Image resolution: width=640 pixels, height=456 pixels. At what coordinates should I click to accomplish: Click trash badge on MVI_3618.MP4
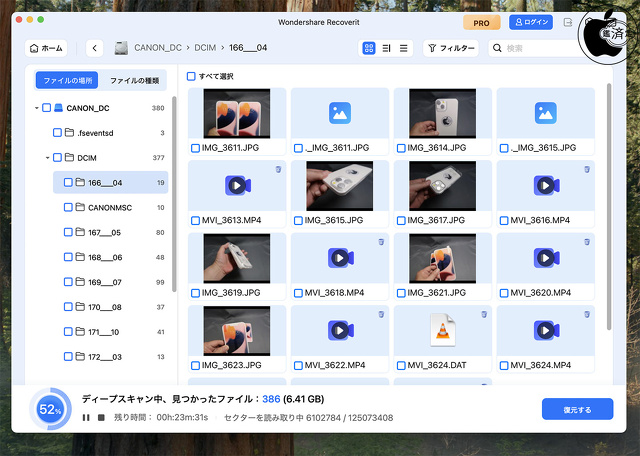pos(381,242)
